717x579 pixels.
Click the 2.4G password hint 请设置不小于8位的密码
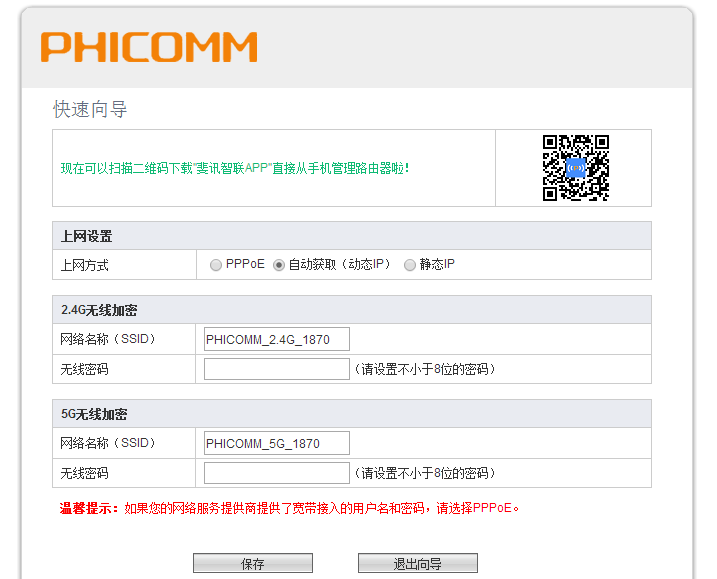click(425, 369)
